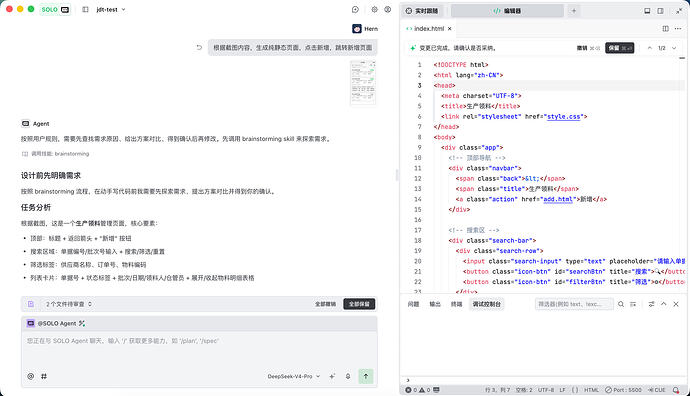The height and width of the screenshot is (396, 690).
Task: Switch to the 问题 panel tab
Action: click(413, 304)
